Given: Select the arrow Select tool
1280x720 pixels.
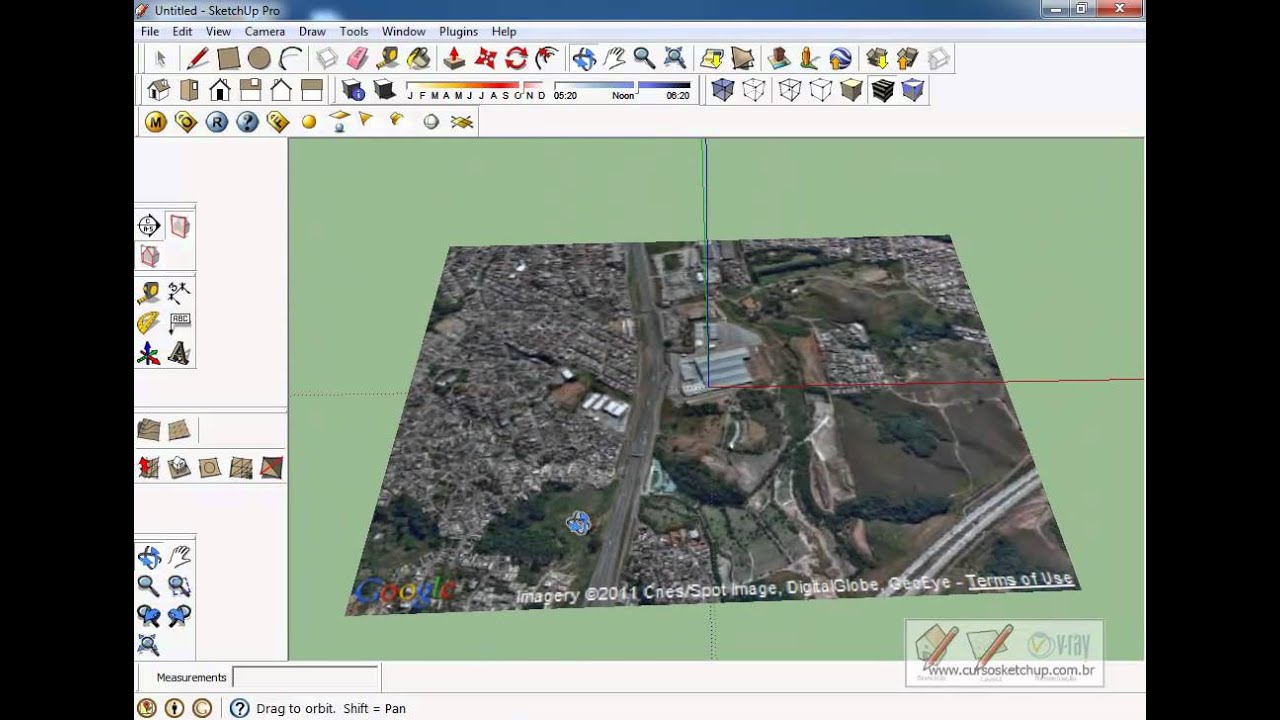Looking at the screenshot, I should click(161, 59).
